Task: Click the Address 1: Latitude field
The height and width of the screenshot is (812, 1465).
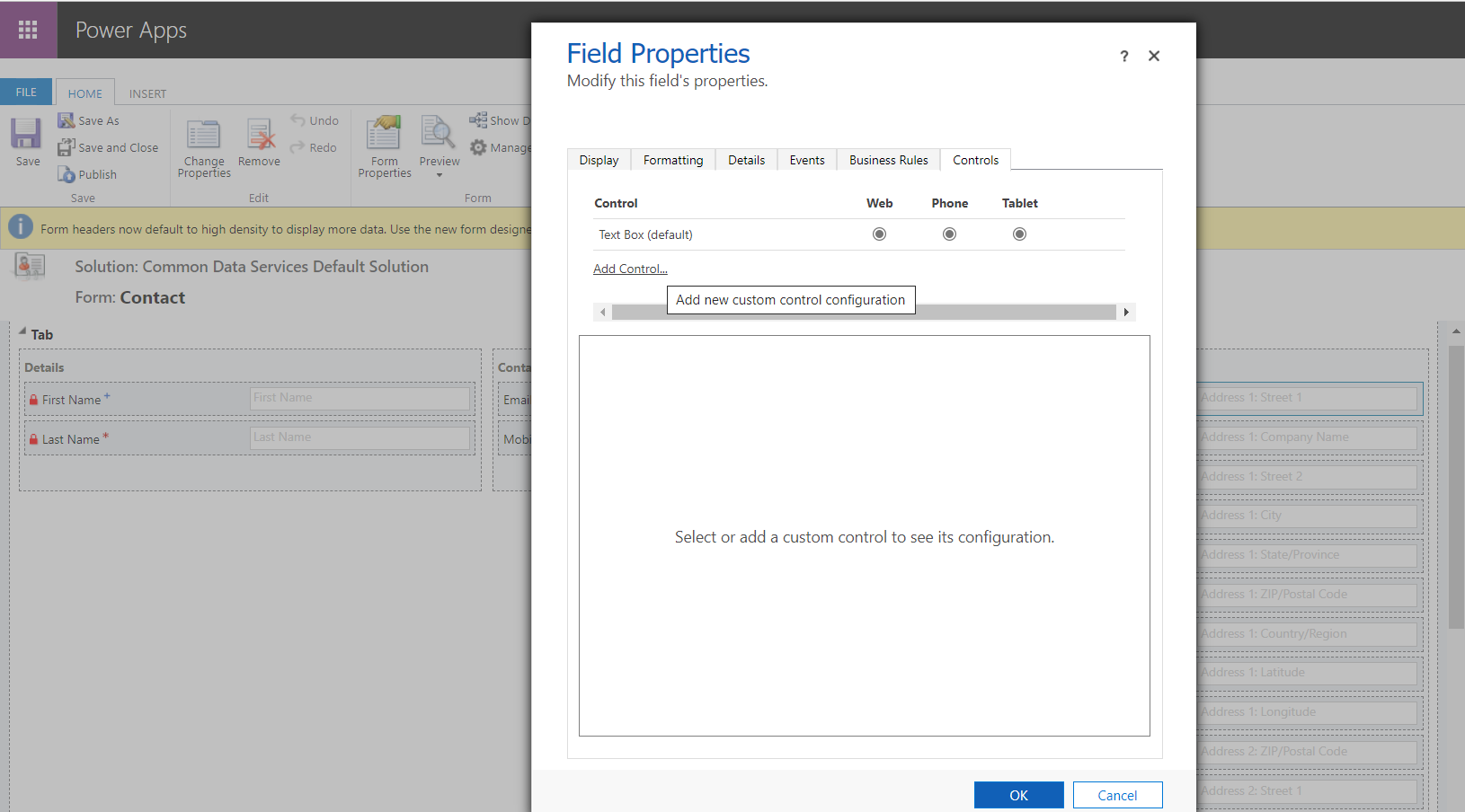Action: coord(1308,673)
